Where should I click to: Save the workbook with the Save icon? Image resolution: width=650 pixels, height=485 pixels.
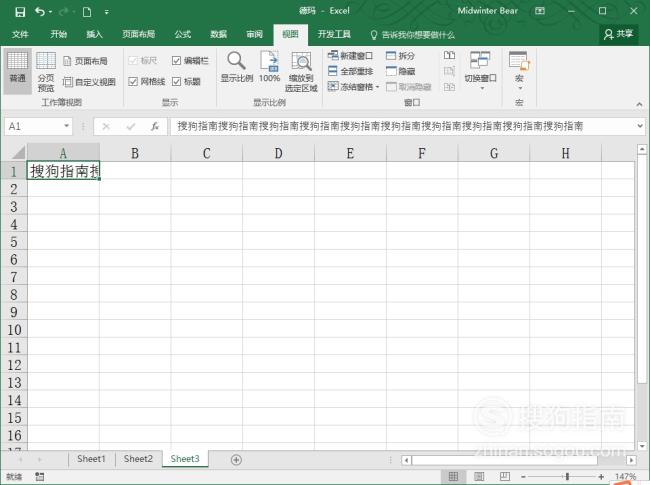click(20, 12)
